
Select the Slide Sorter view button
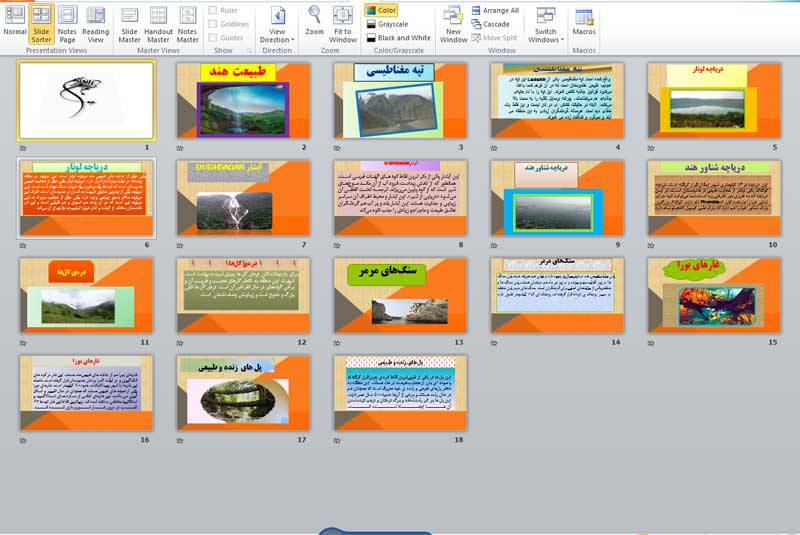click(41, 23)
